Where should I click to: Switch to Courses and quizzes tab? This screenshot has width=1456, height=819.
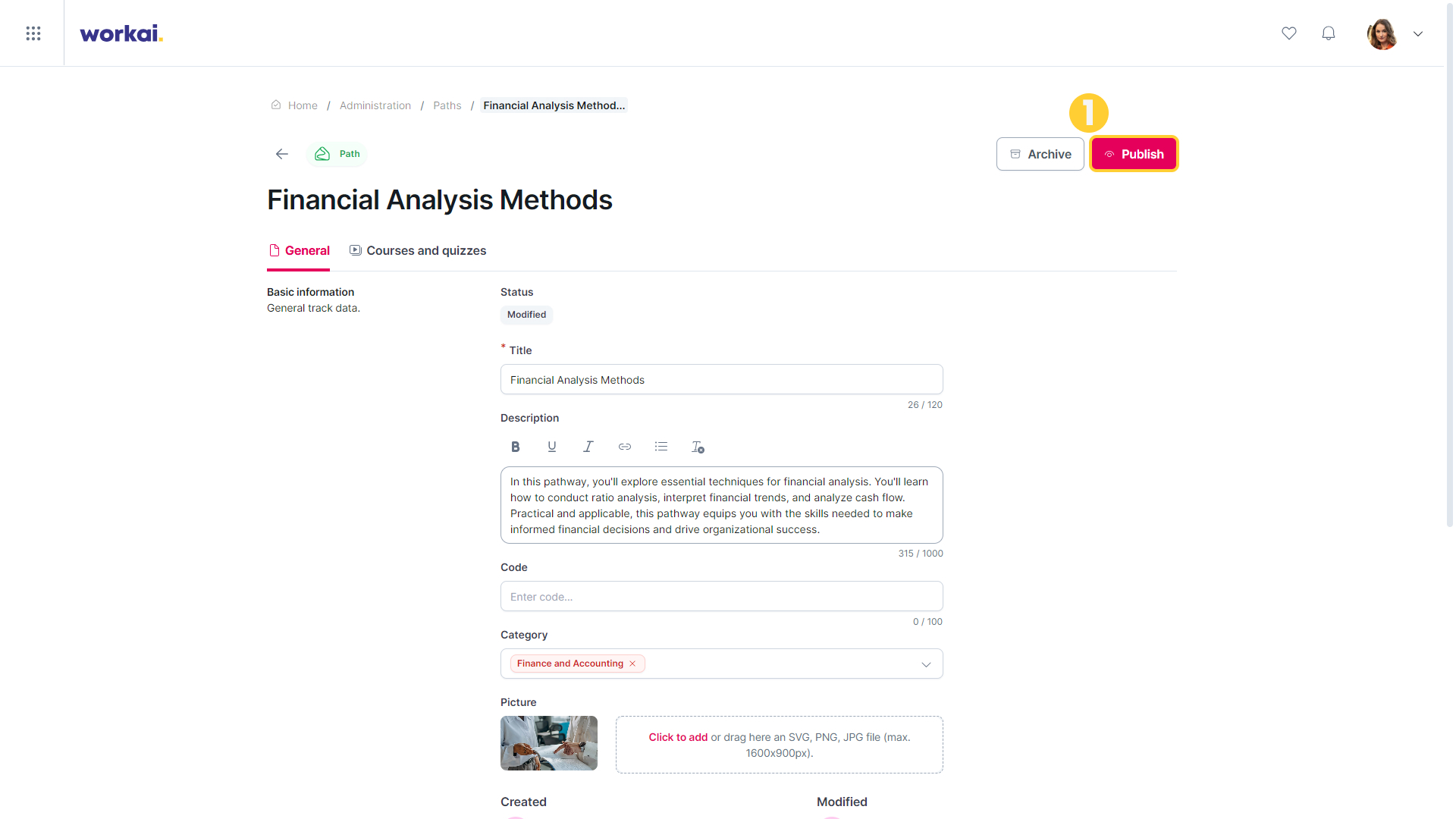(x=418, y=251)
